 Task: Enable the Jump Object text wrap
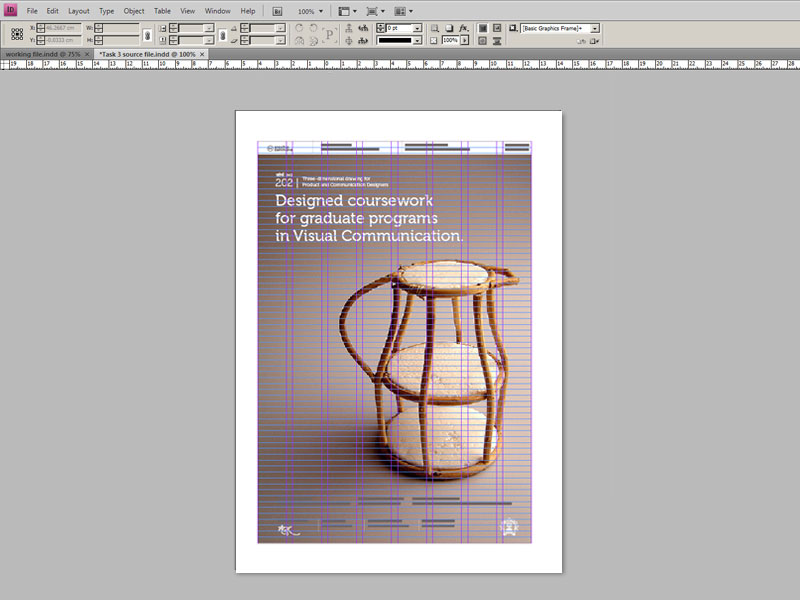pos(497,41)
